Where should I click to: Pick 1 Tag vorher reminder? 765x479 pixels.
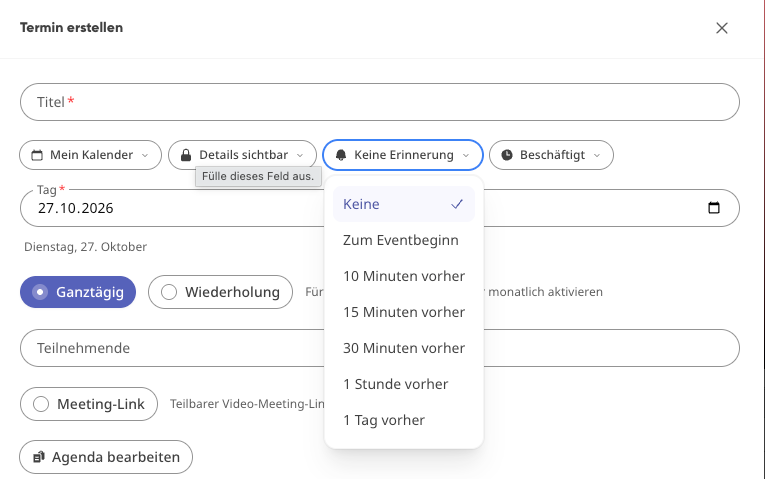click(x=403, y=420)
